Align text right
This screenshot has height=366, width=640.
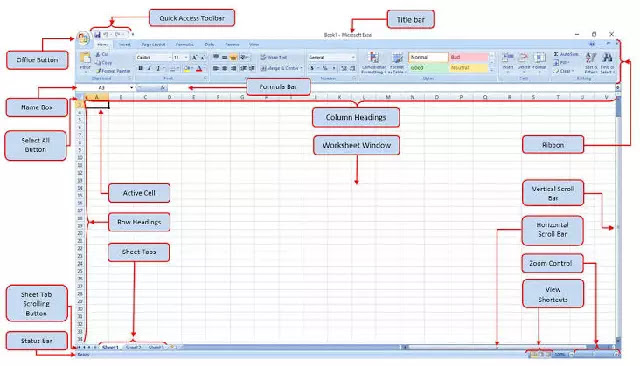pyautogui.click(x=233, y=68)
